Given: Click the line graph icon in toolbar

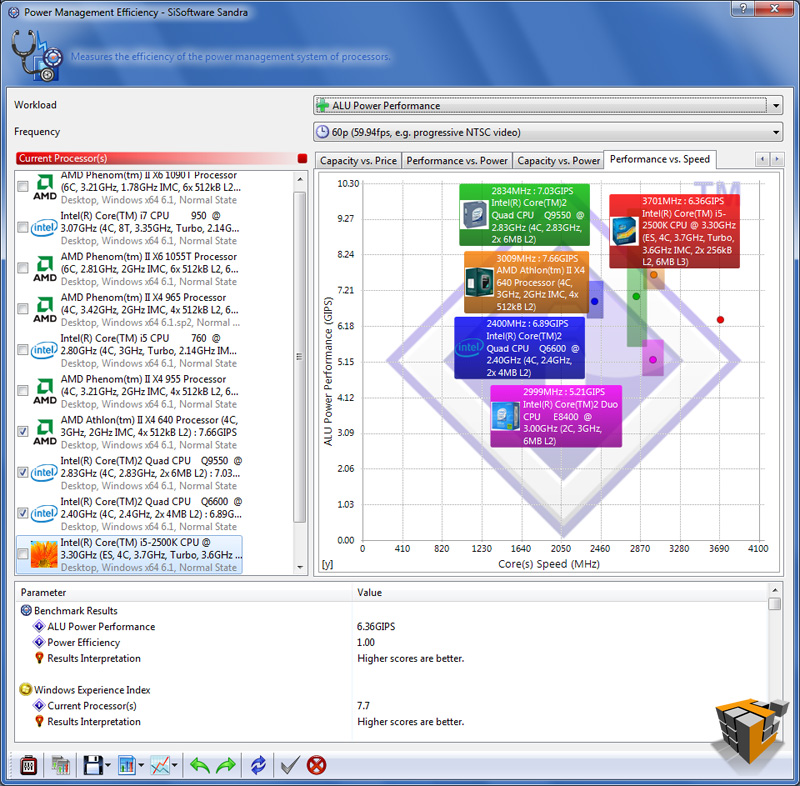Looking at the screenshot, I should [x=160, y=765].
